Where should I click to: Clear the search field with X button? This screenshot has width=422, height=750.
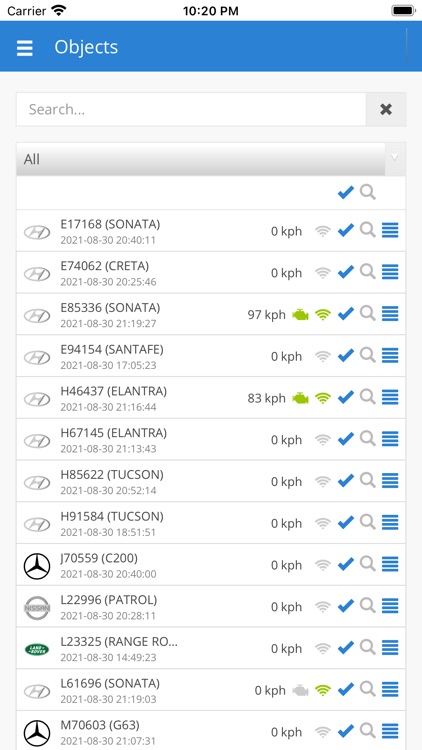[x=386, y=110]
